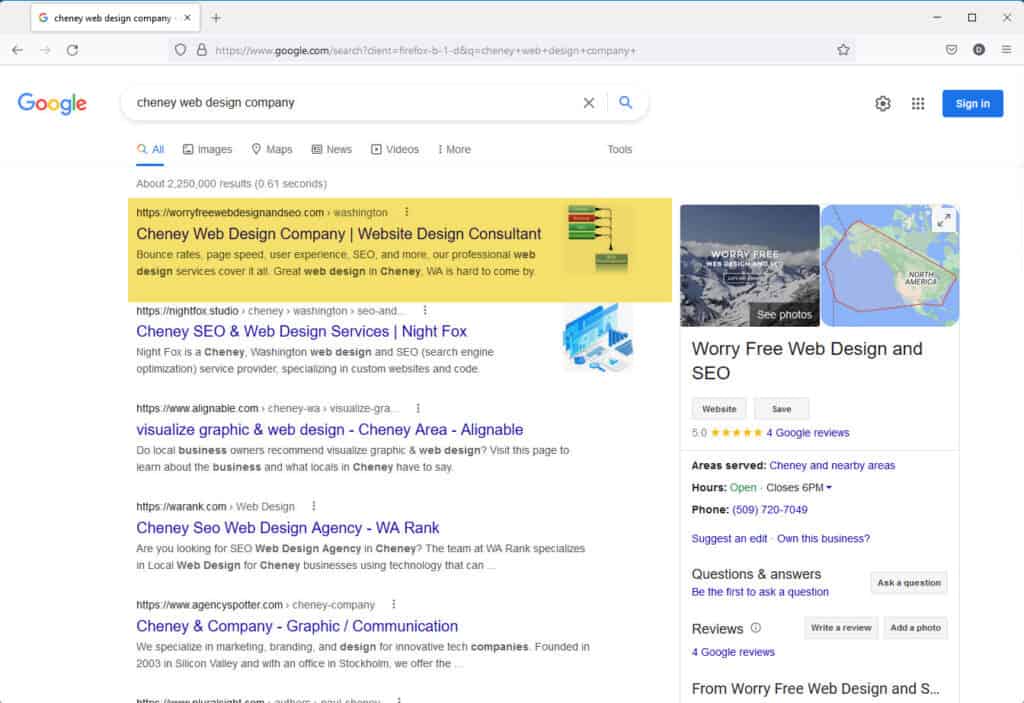The image size is (1024, 703).
Task: Switch to the Images tab
Action: click(207, 150)
